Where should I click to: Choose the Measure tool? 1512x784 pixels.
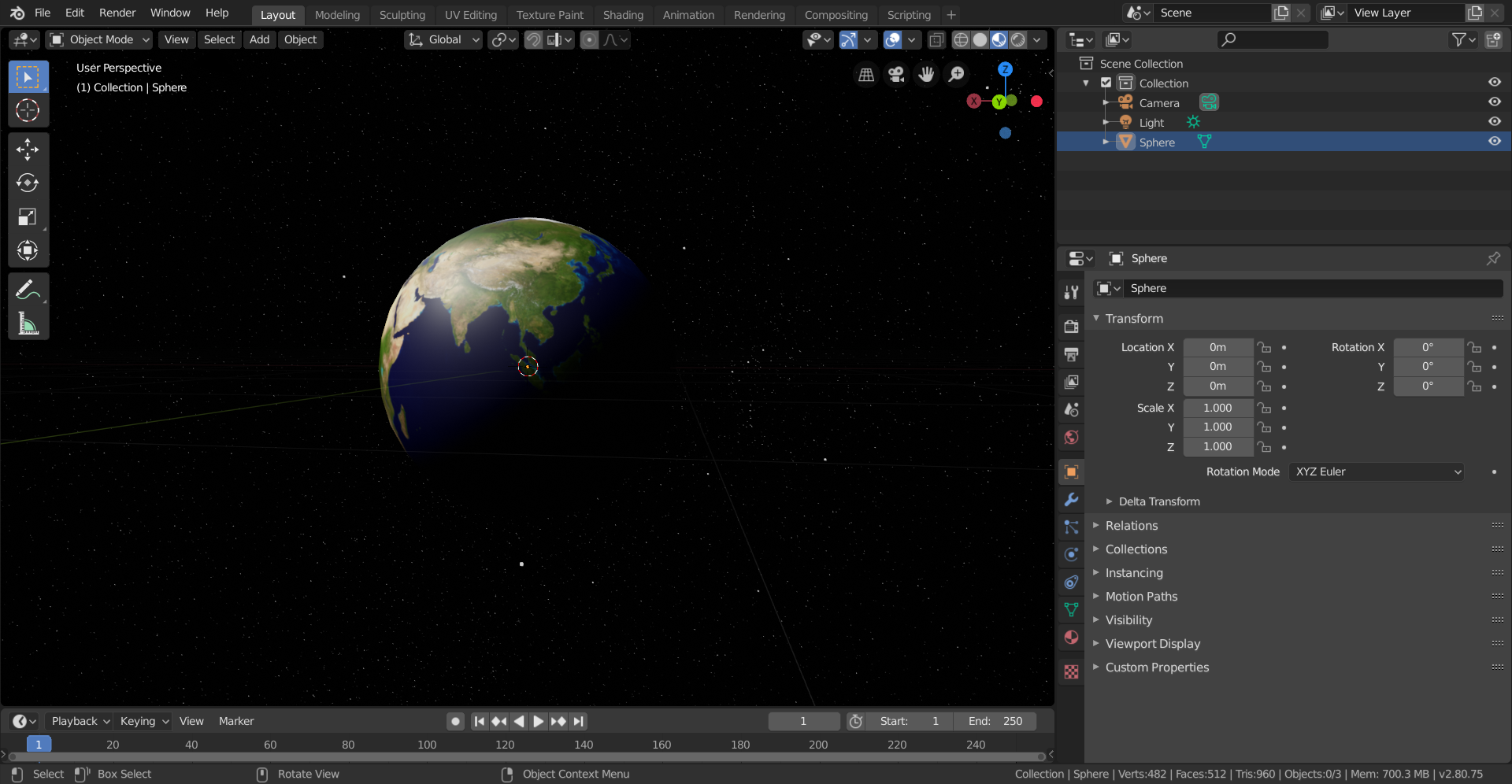(x=28, y=324)
